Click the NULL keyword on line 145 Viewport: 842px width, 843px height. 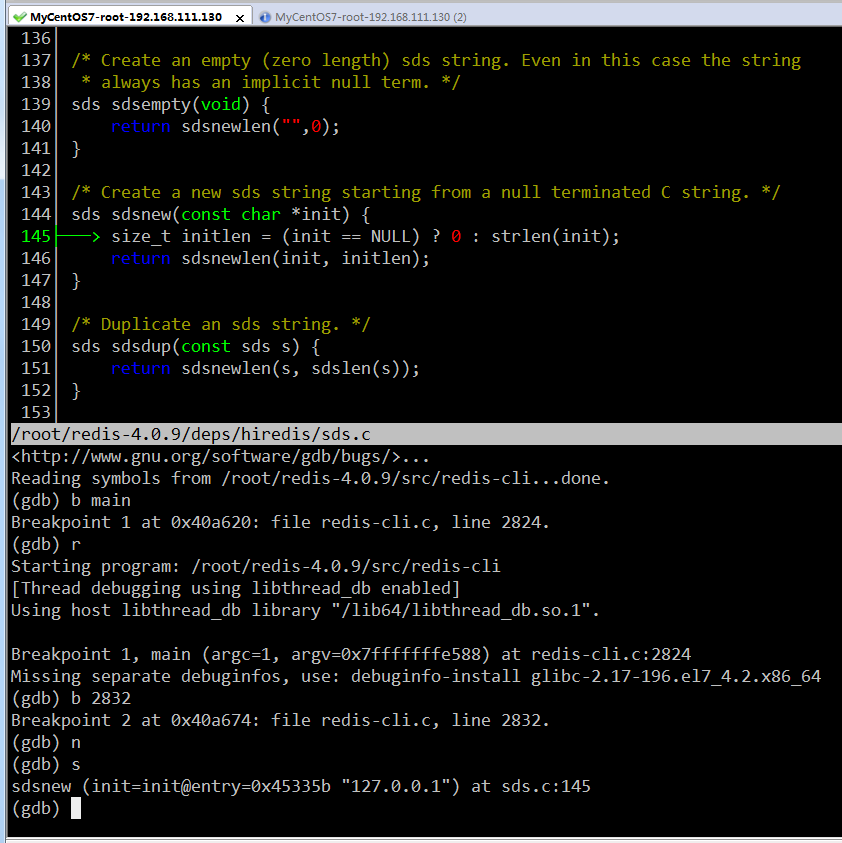[x=390, y=237]
